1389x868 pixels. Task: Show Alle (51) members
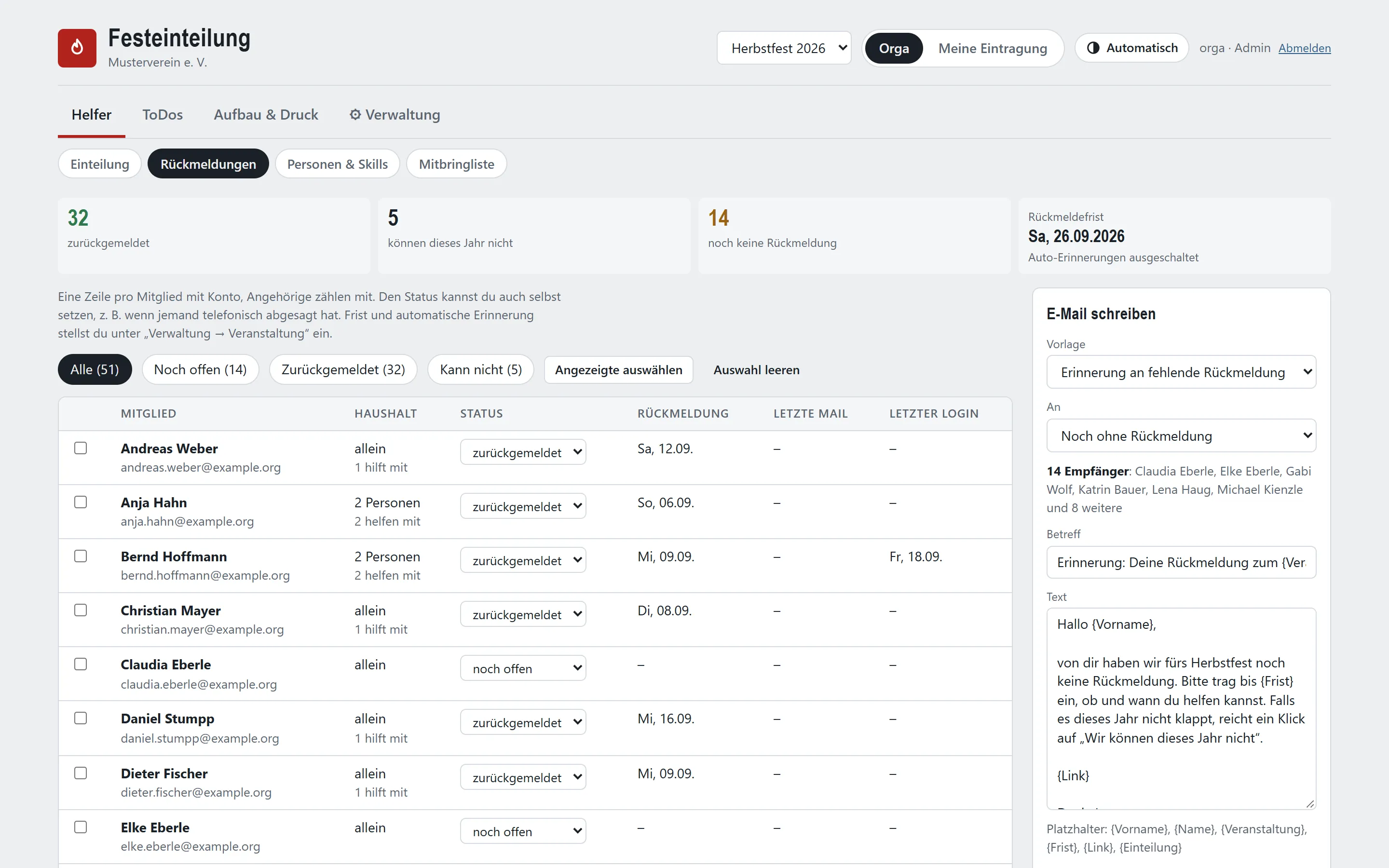tap(95, 370)
